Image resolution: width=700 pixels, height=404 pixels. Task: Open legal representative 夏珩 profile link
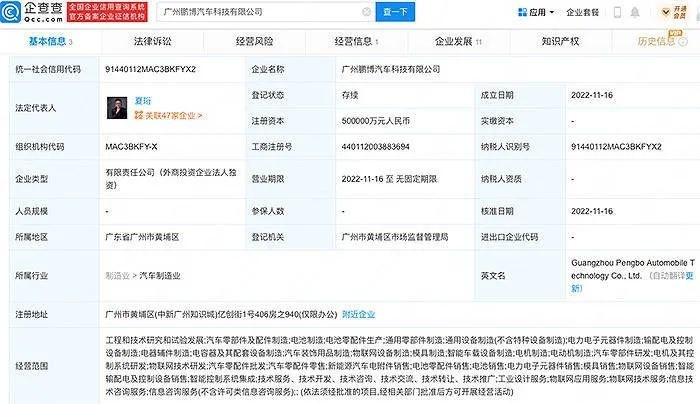pyautogui.click(x=143, y=101)
